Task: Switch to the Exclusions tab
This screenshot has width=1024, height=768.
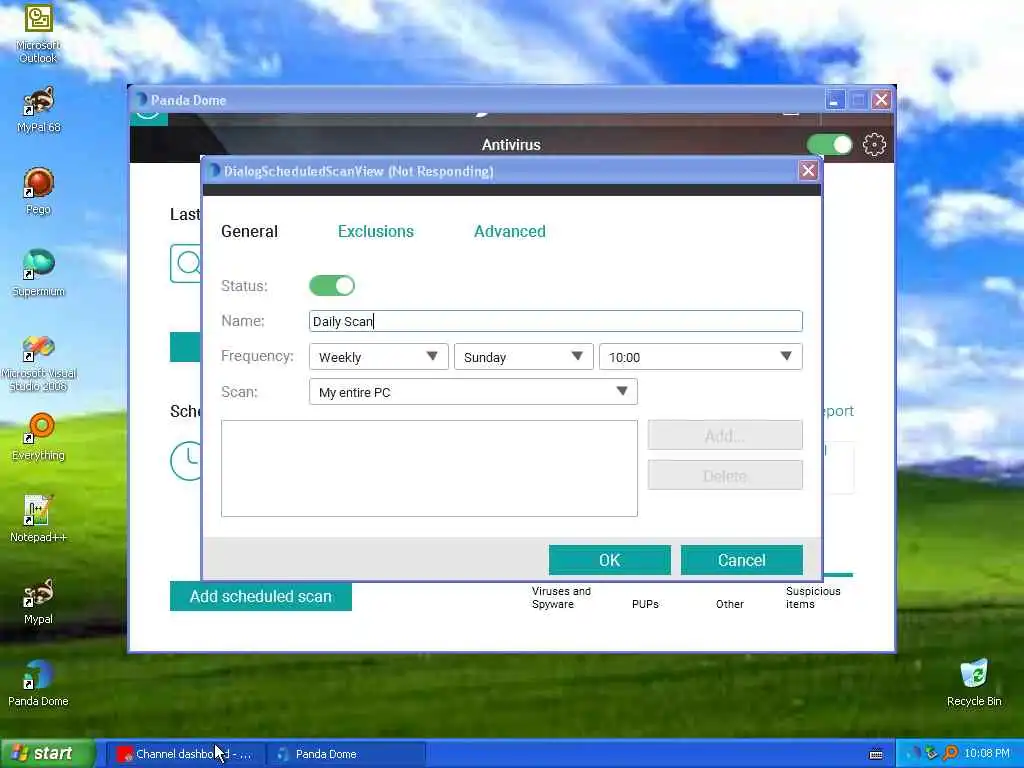Action: click(x=376, y=231)
